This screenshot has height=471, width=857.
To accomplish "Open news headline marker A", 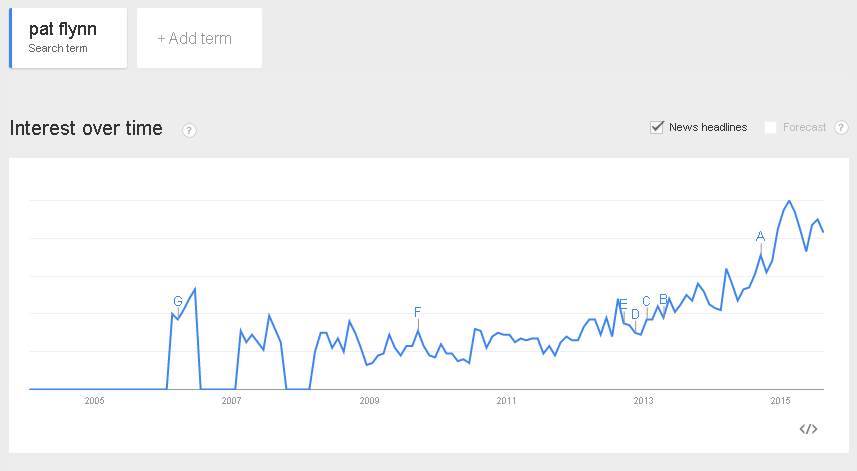I will pos(760,237).
